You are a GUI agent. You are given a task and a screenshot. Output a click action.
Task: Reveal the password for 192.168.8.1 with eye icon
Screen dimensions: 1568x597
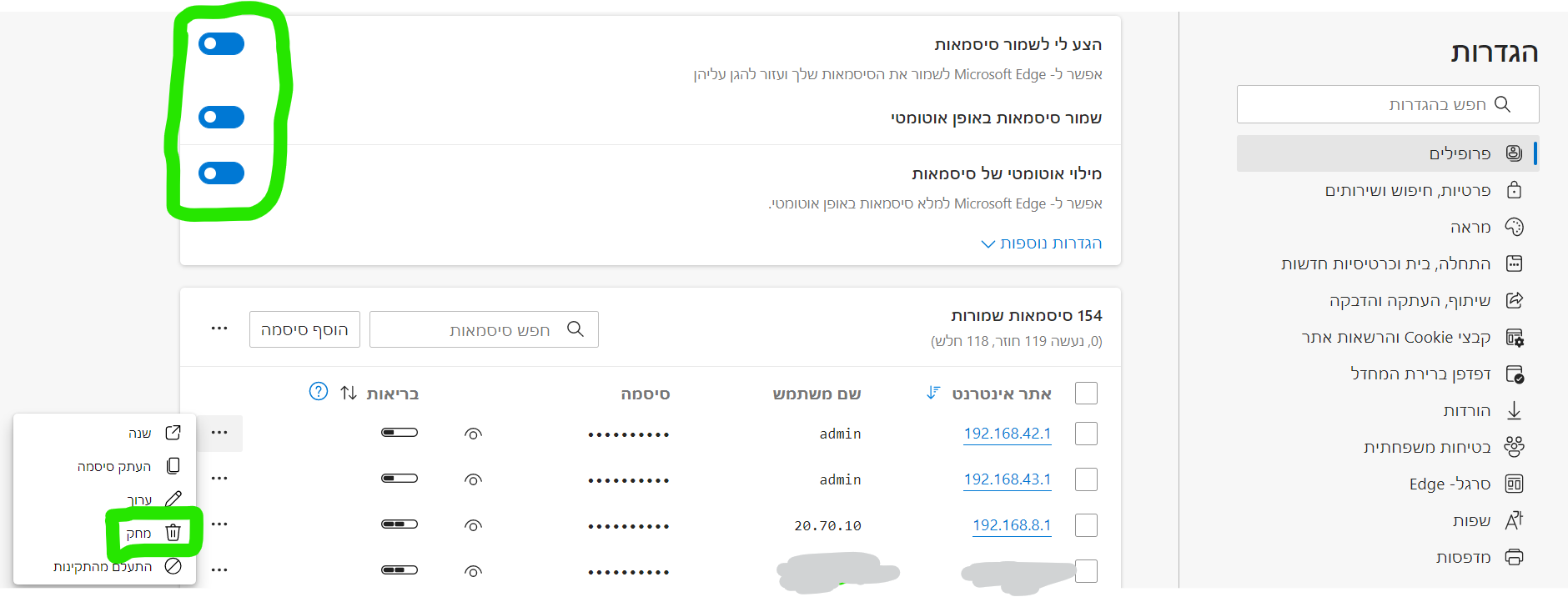coord(473,525)
